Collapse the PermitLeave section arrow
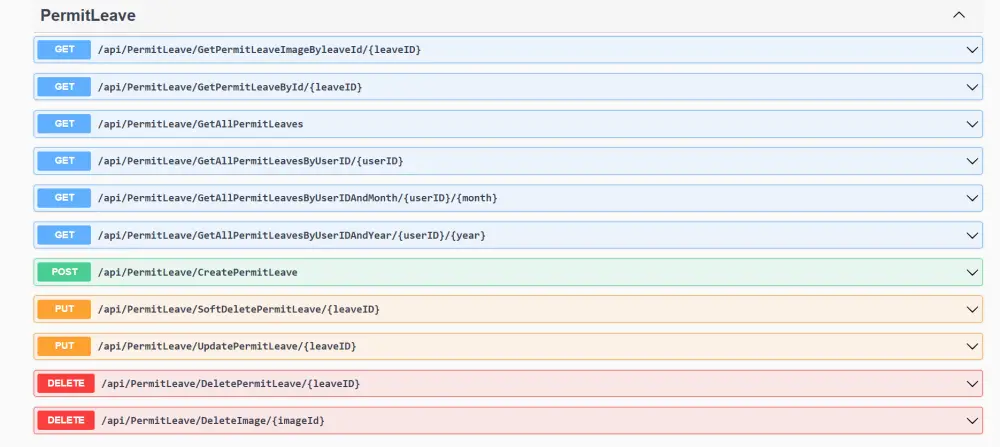This screenshot has height=447, width=1000. (959, 15)
